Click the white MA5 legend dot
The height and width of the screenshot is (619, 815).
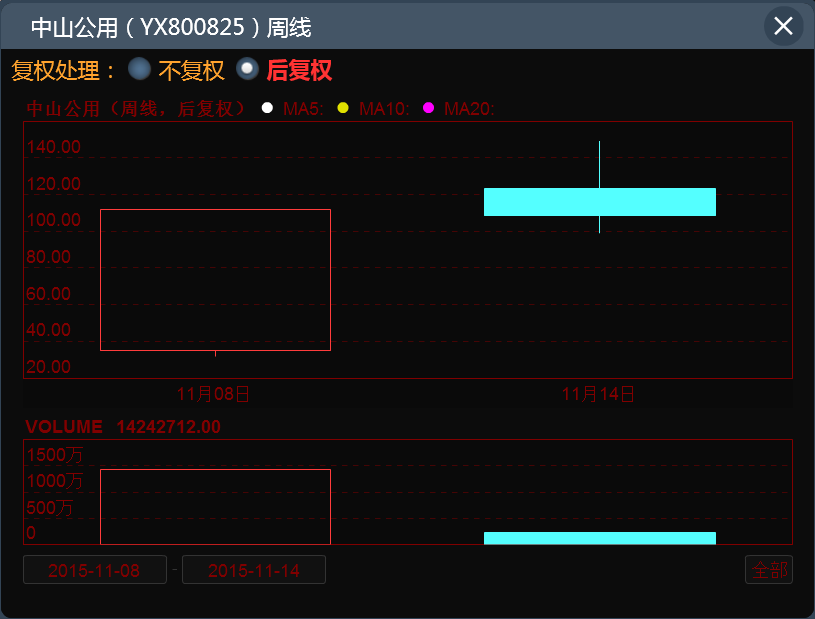pos(267,108)
